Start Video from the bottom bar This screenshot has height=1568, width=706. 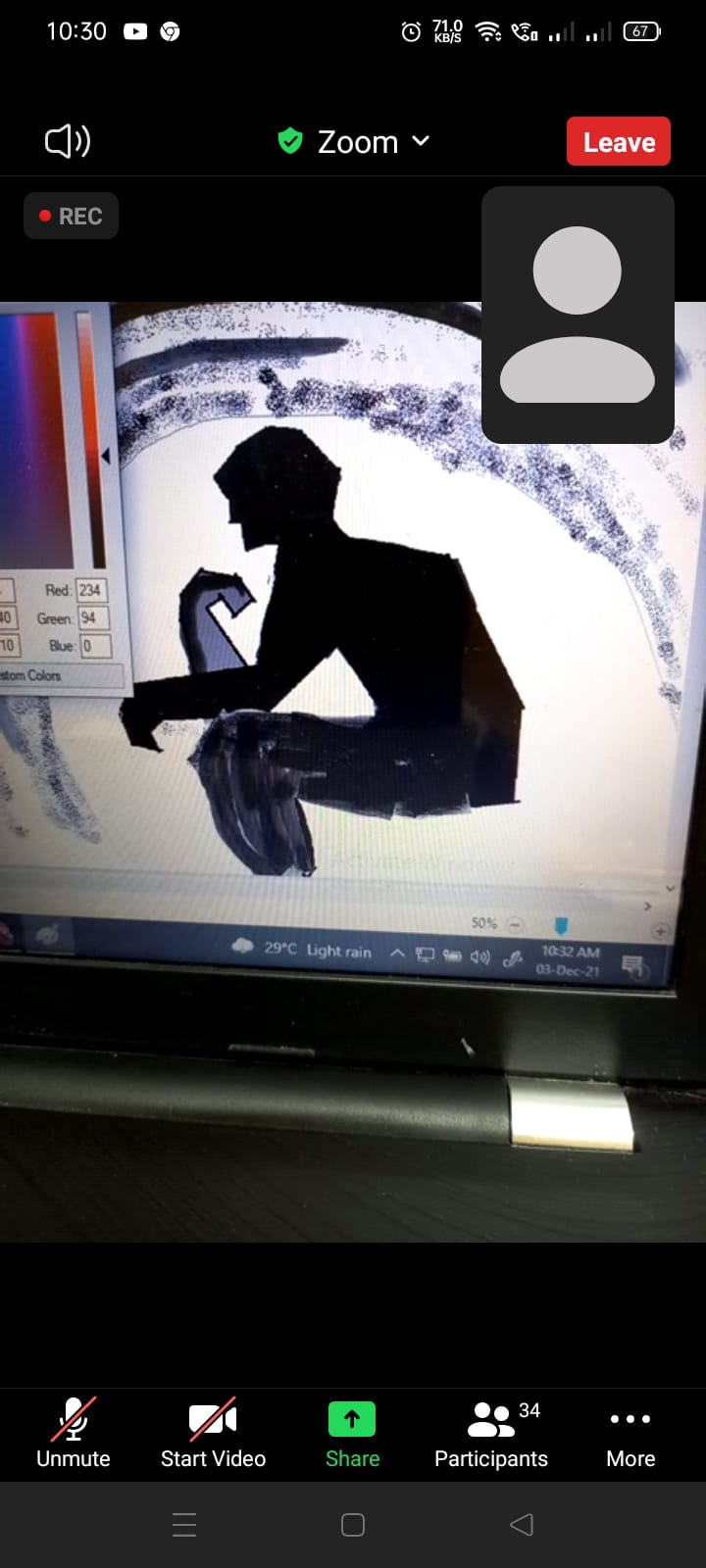pos(213,1433)
